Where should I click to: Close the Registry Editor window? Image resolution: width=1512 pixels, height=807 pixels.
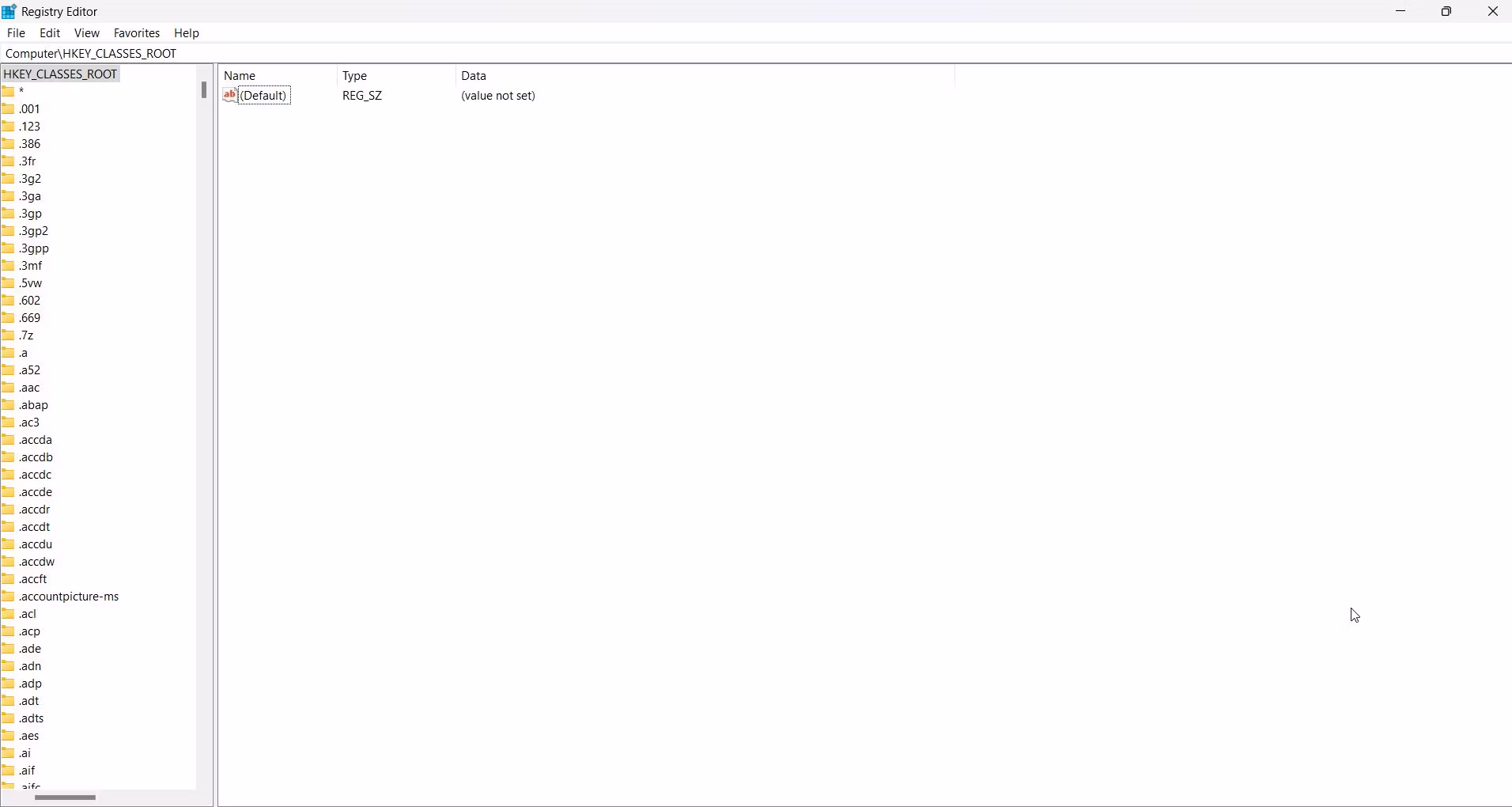coord(1493,11)
